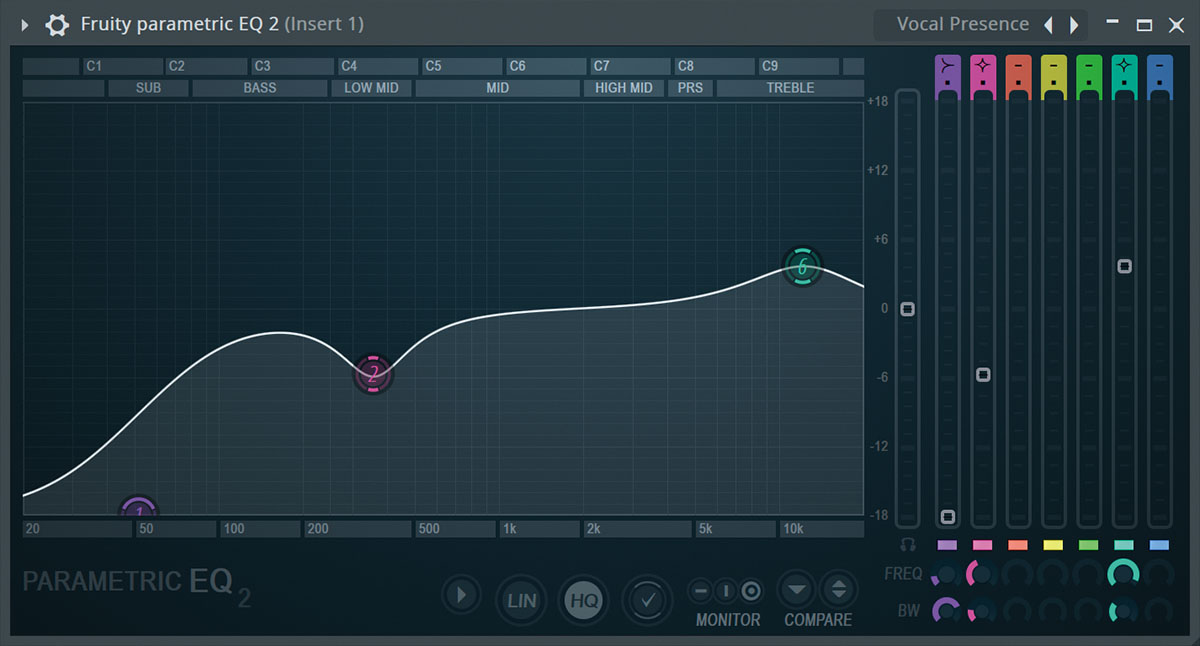Click band 2 pink node on graph
The height and width of the screenshot is (646, 1200).
[x=373, y=375]
